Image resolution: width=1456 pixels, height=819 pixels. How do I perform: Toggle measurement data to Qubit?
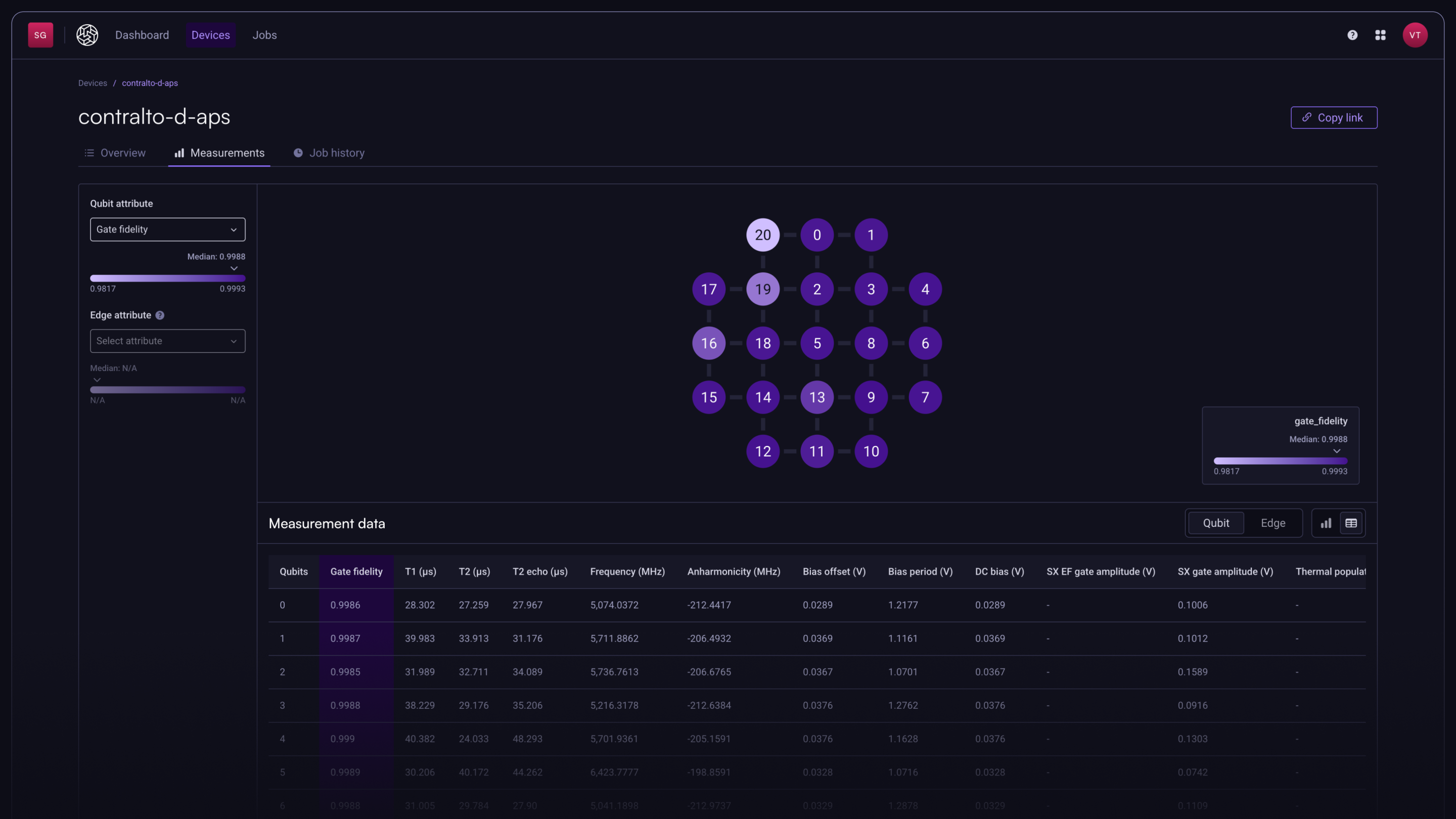[1216, 523]
